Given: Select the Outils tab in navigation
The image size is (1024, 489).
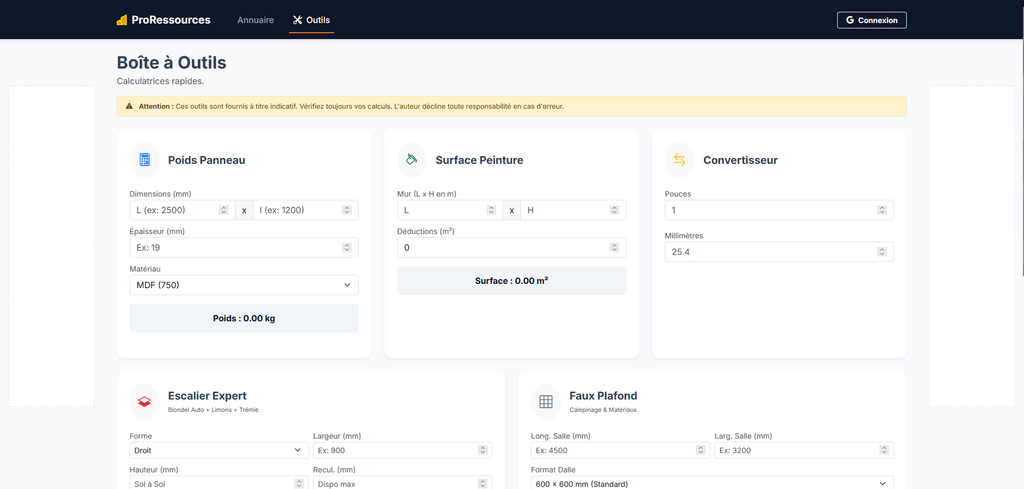Looking at the screenshot, I should (311, 20).
